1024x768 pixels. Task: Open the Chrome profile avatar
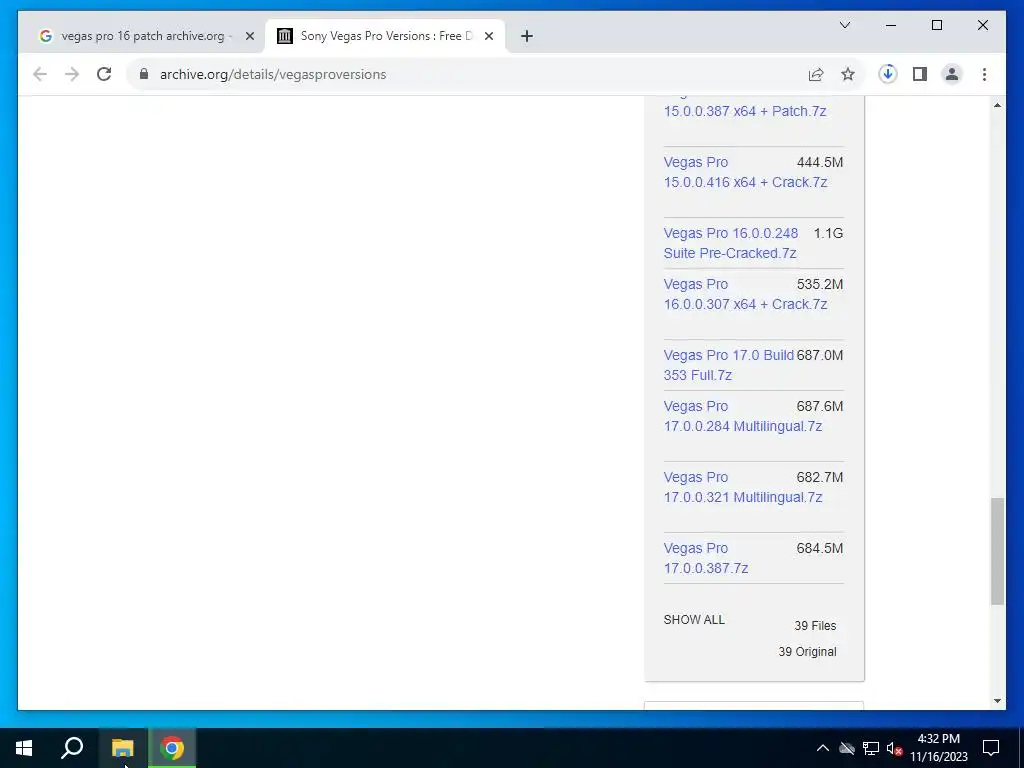click(x=952, y=74)
